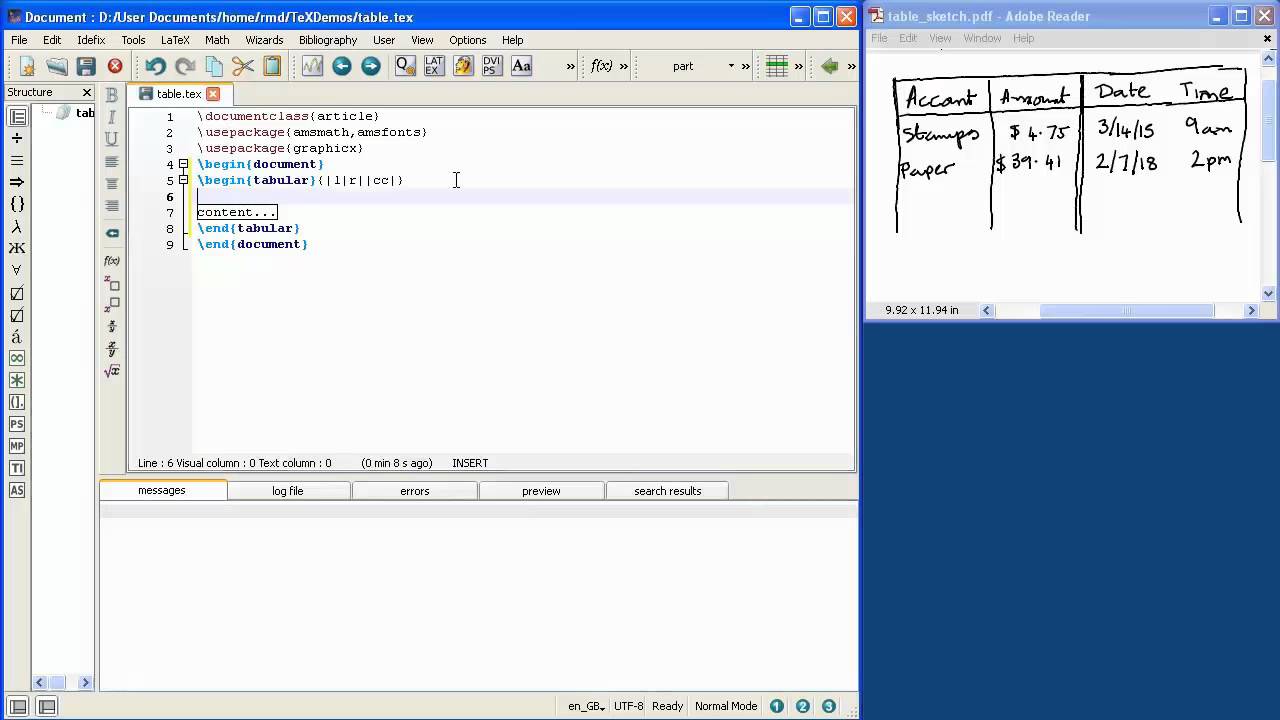The width and height of the screenshot is (1280, 720).
Task: Insert square root symbol icon
Action: (112, 371)
